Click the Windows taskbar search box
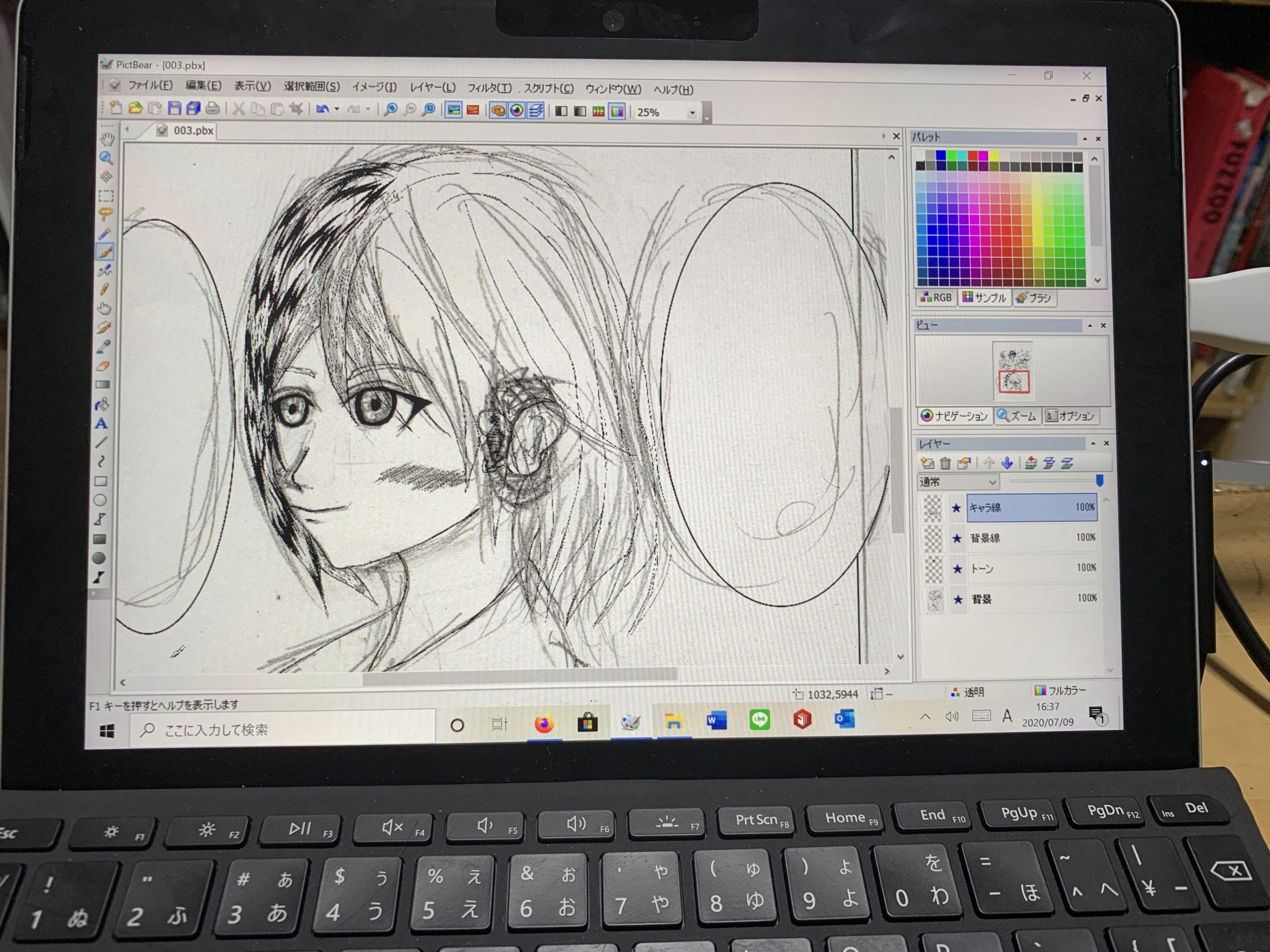The height and width of the screenshot is (952, 1270). (x=282, y=729)
